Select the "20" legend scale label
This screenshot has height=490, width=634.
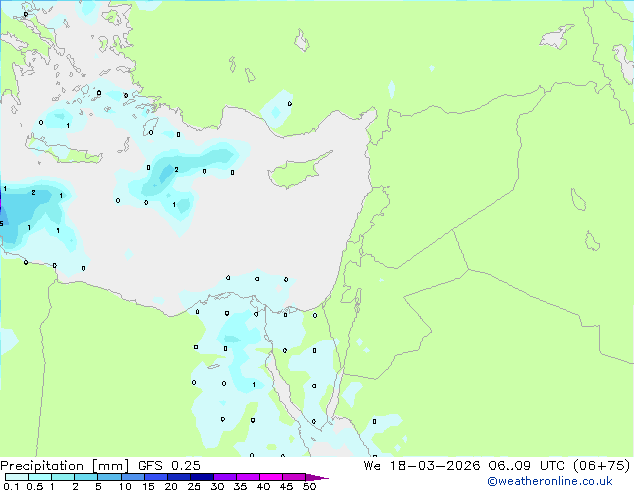coord(171,486)
